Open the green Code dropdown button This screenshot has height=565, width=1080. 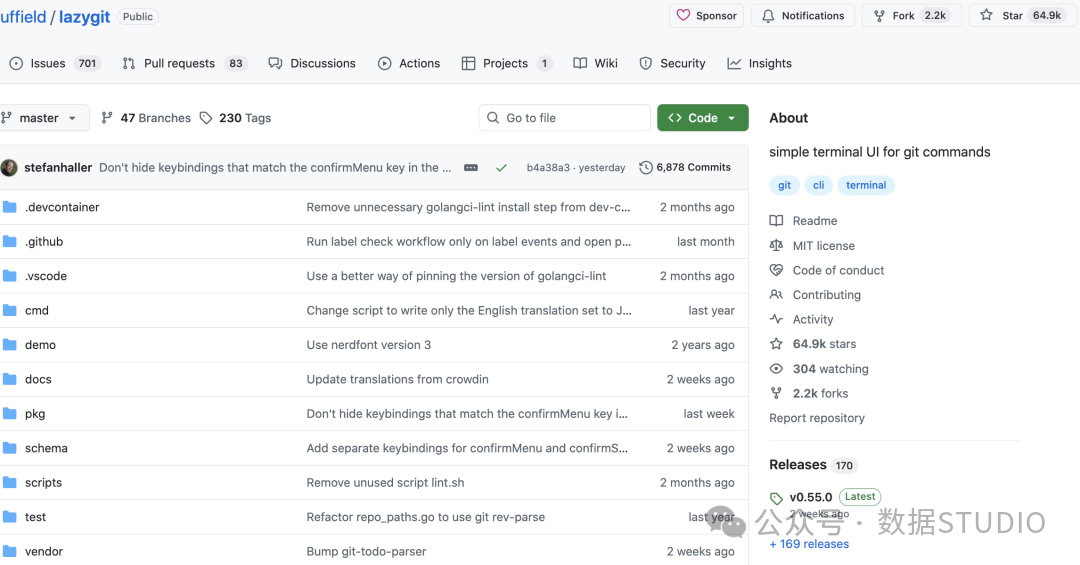point(703,118)
